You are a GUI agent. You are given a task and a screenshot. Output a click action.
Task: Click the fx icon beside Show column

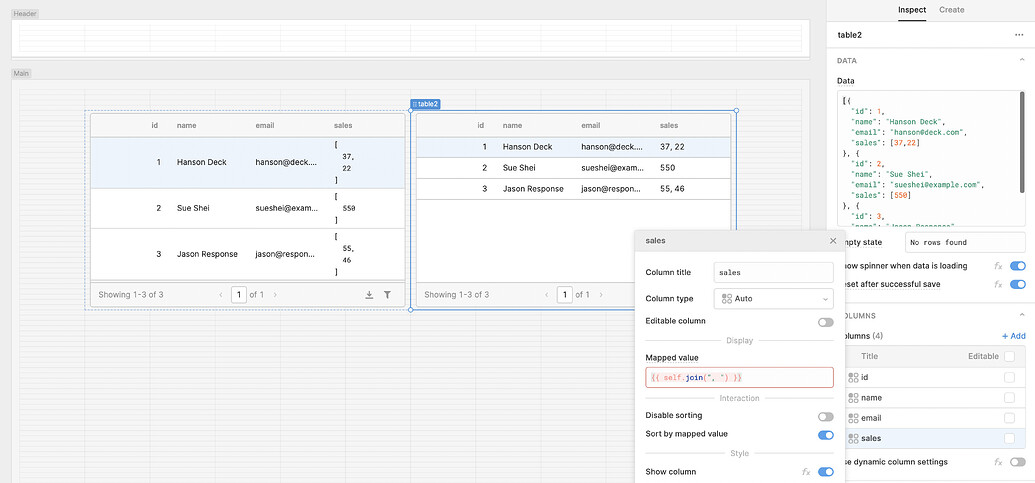[x=806, y=472]
